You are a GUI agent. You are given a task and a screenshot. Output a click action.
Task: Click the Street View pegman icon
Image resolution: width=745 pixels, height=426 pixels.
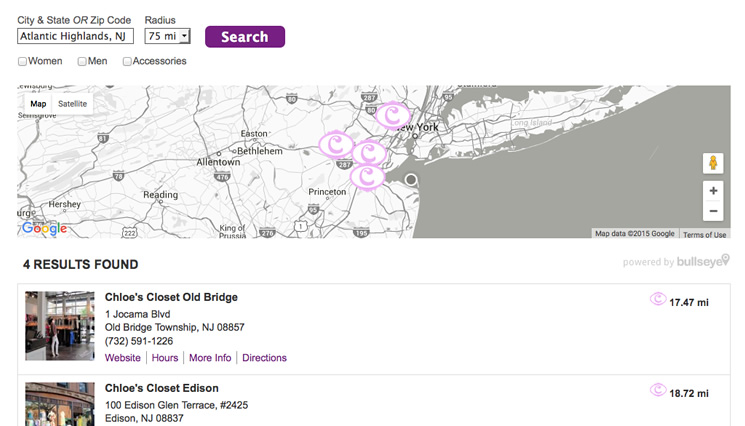[x=713, y=163]
